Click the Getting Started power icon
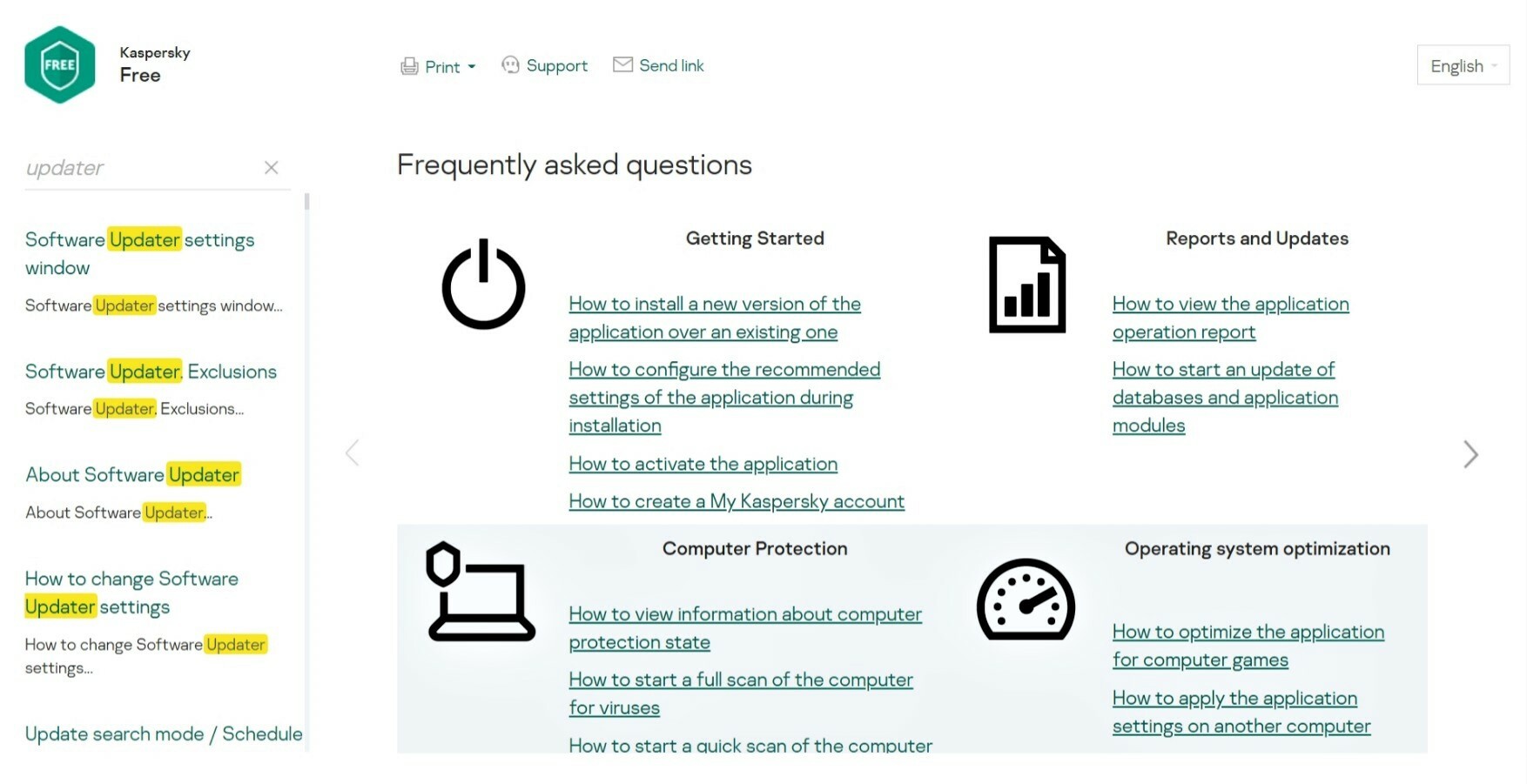1527x784 pixels. click(x=483, y=285)
